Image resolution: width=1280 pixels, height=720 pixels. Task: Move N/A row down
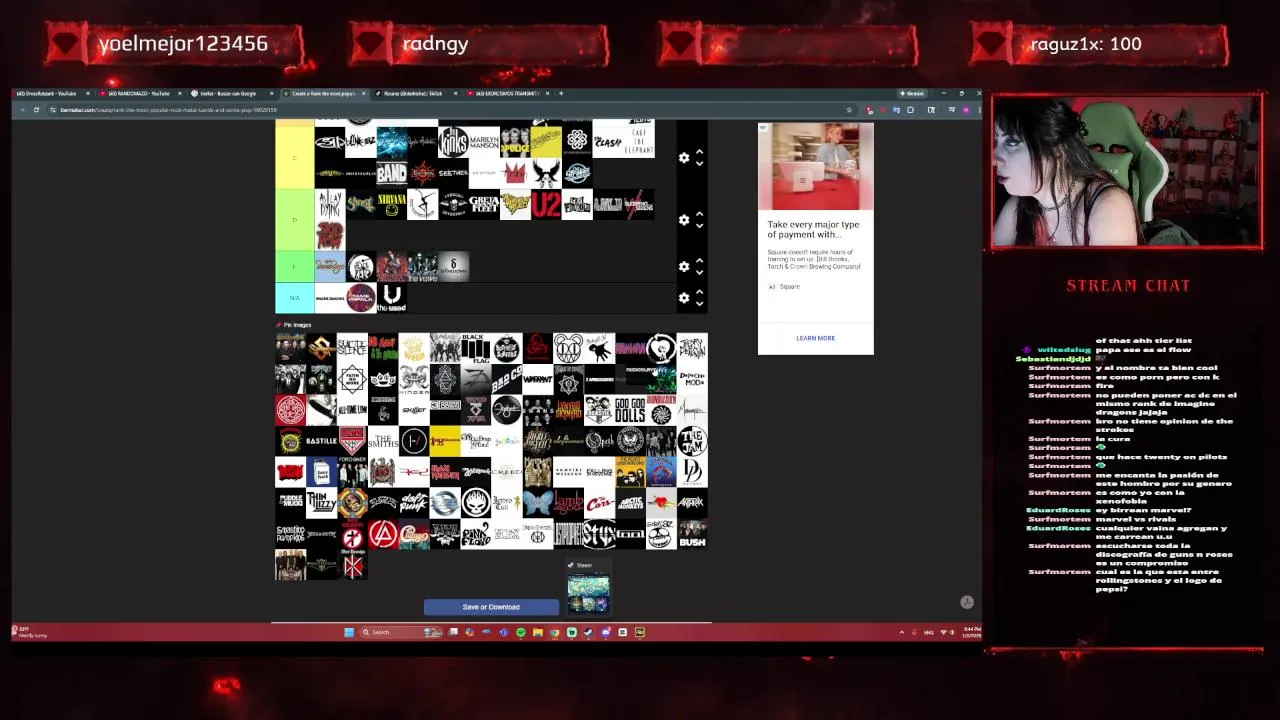[x=699, y=303]
